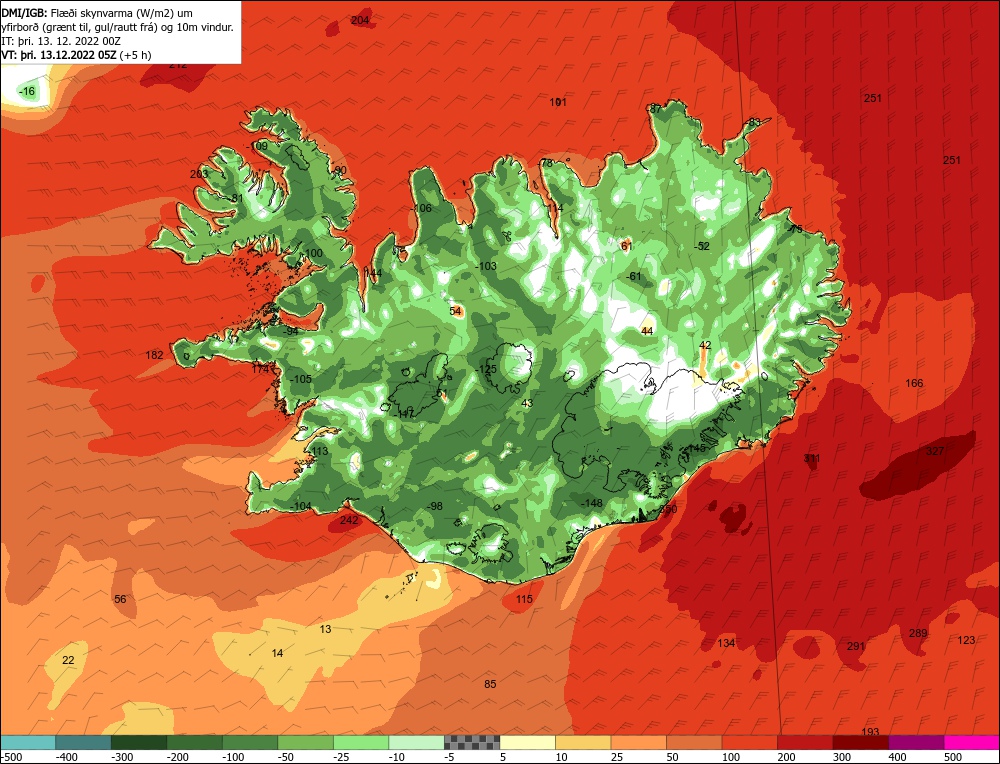The image size is (1000, 764).
Task: Click the darkest green -300 to -200 legend swatch
Action: pos(139,742)
